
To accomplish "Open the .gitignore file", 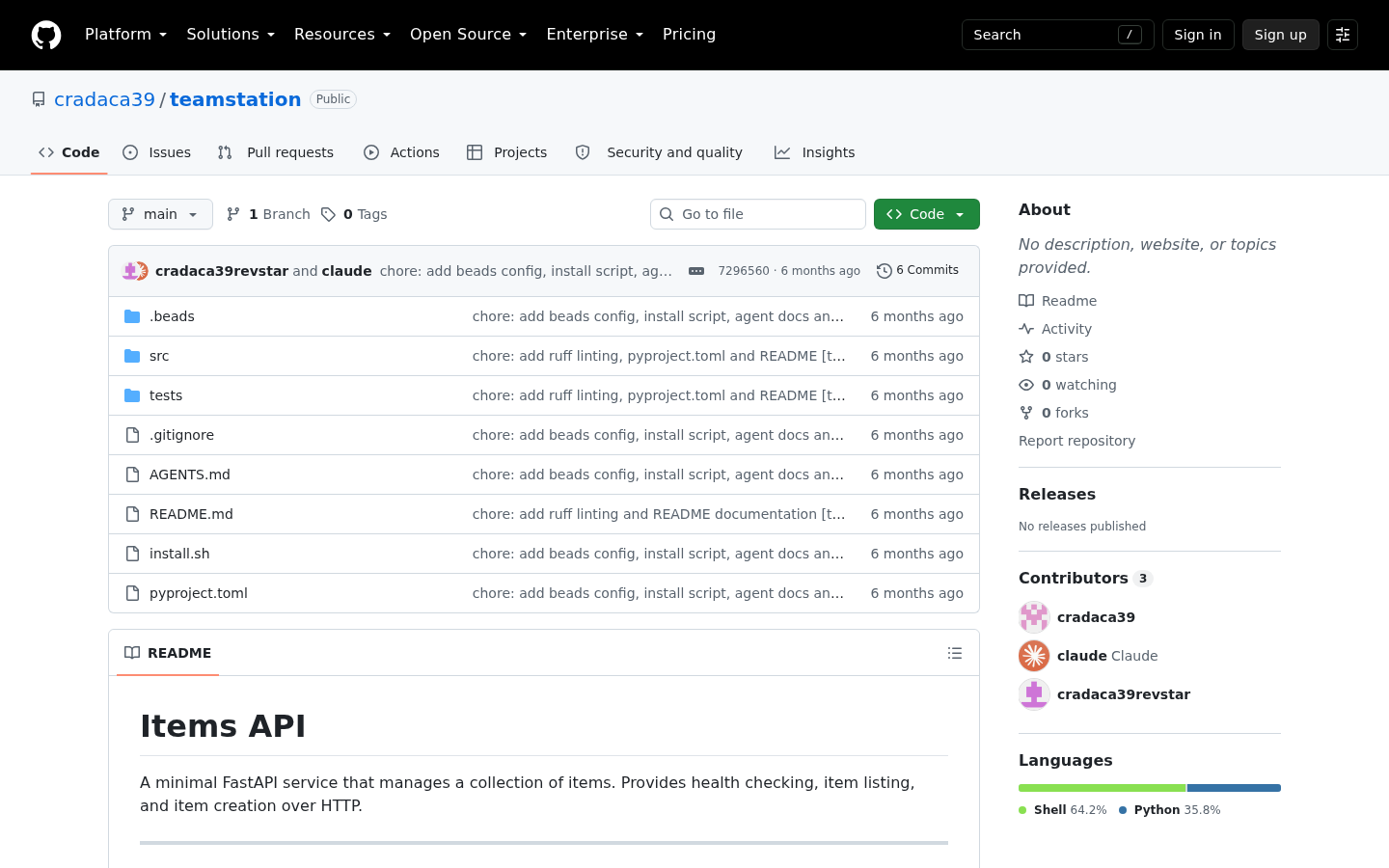I will click(181, 435).
